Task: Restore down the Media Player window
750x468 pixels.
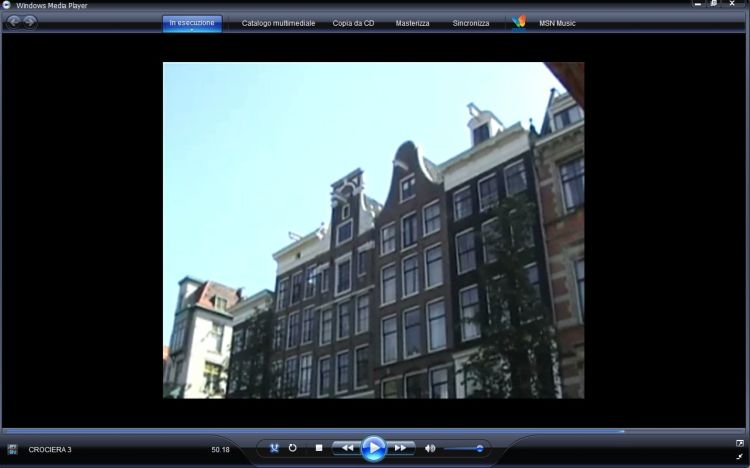Action: pos(714,4)
